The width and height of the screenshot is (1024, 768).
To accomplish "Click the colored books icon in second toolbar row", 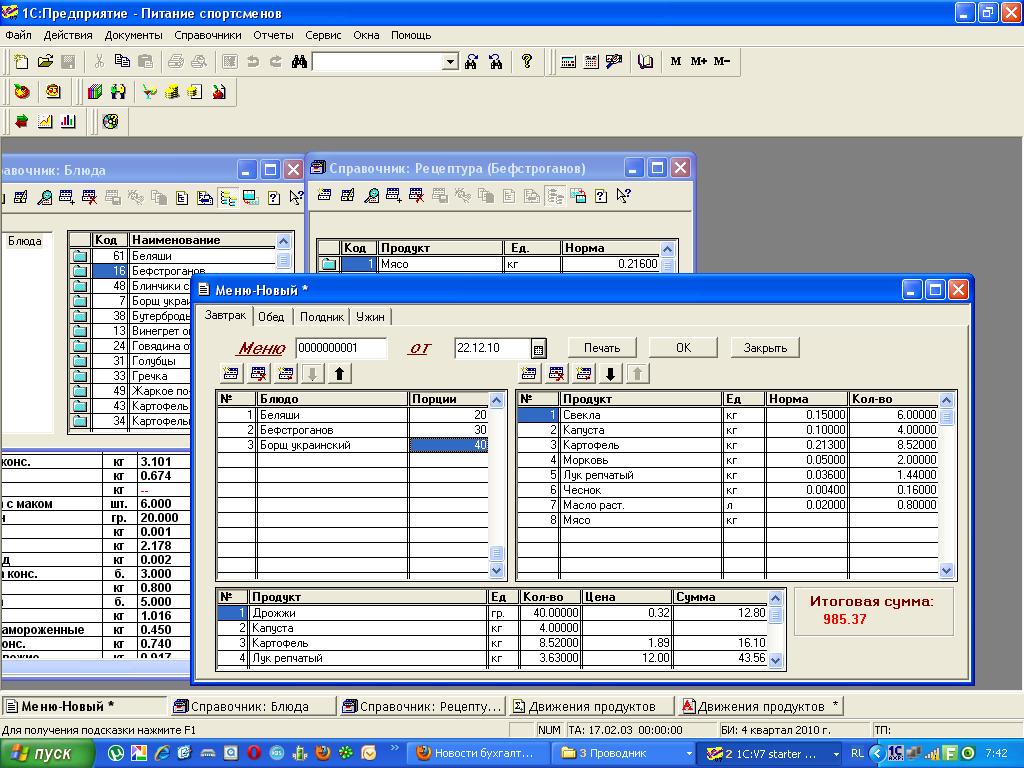I will tap(95, 91).
